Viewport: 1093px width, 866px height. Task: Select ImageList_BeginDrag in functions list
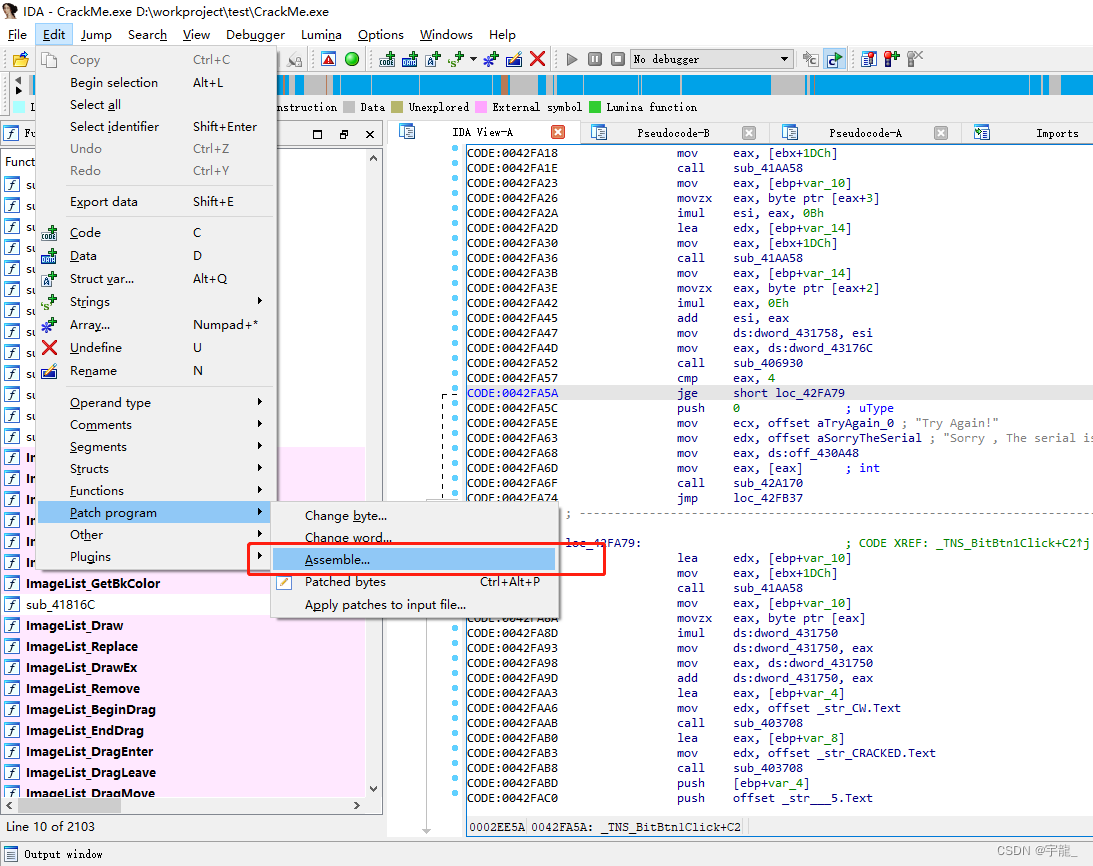click(91, 709)
